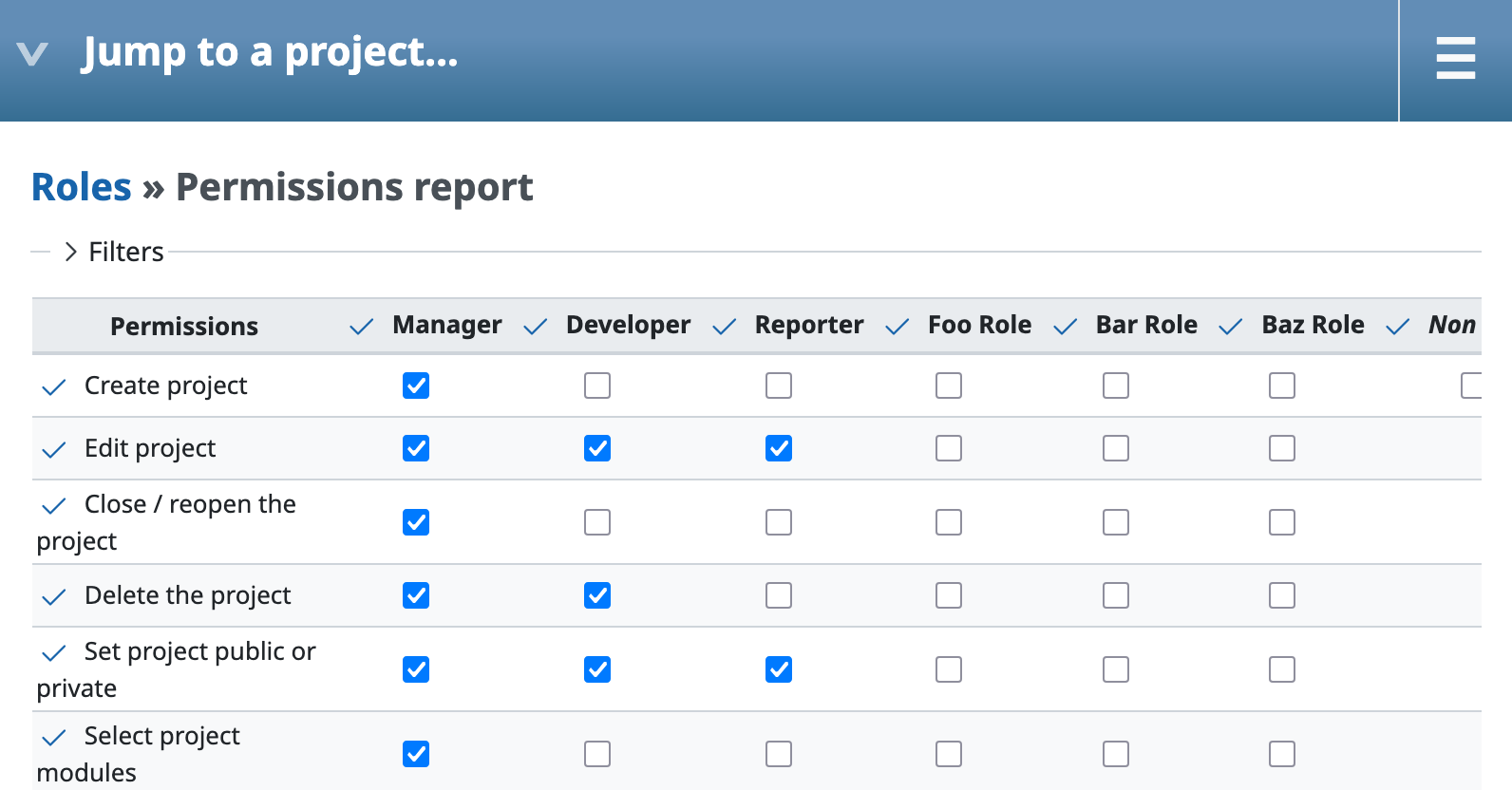Click the checkmark icon beside Foo Role
Screen dimensions: 1512x790
pos(898,328)
